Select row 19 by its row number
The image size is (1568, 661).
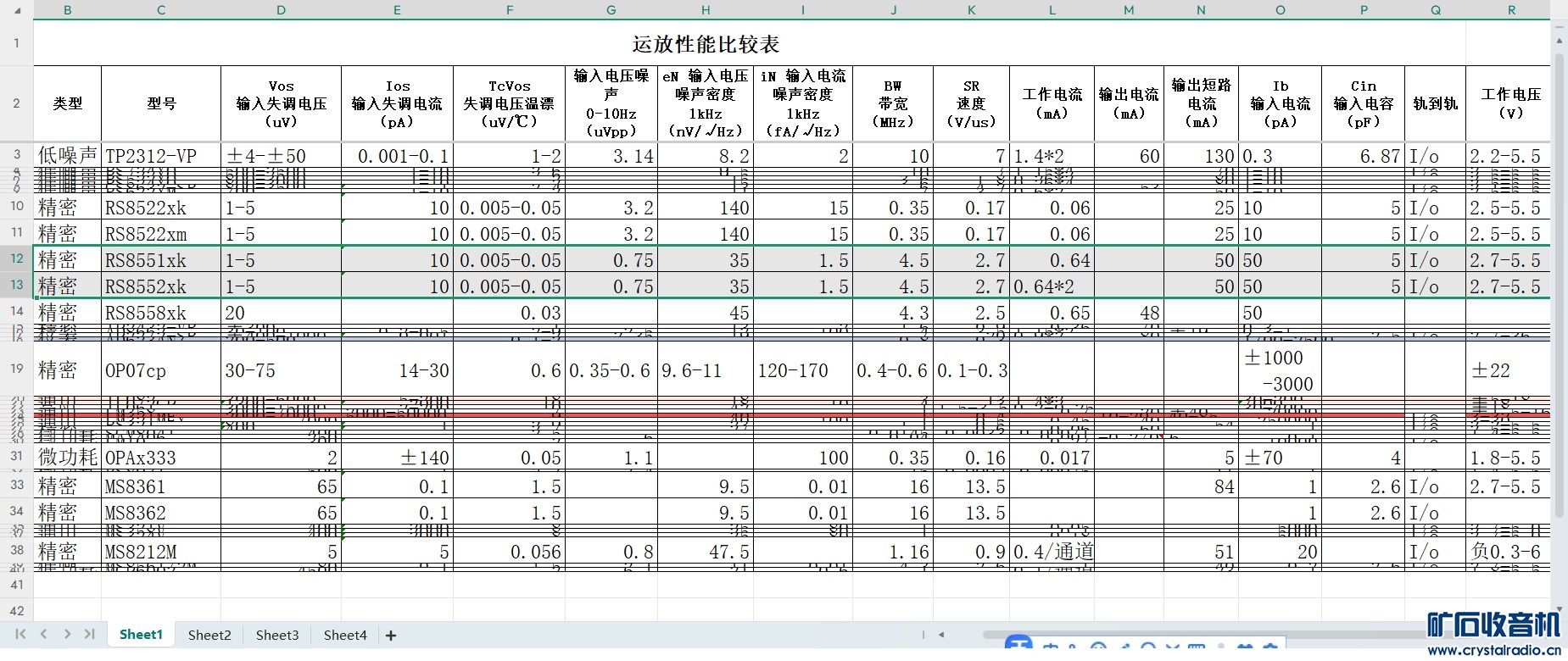pos(17,369)
